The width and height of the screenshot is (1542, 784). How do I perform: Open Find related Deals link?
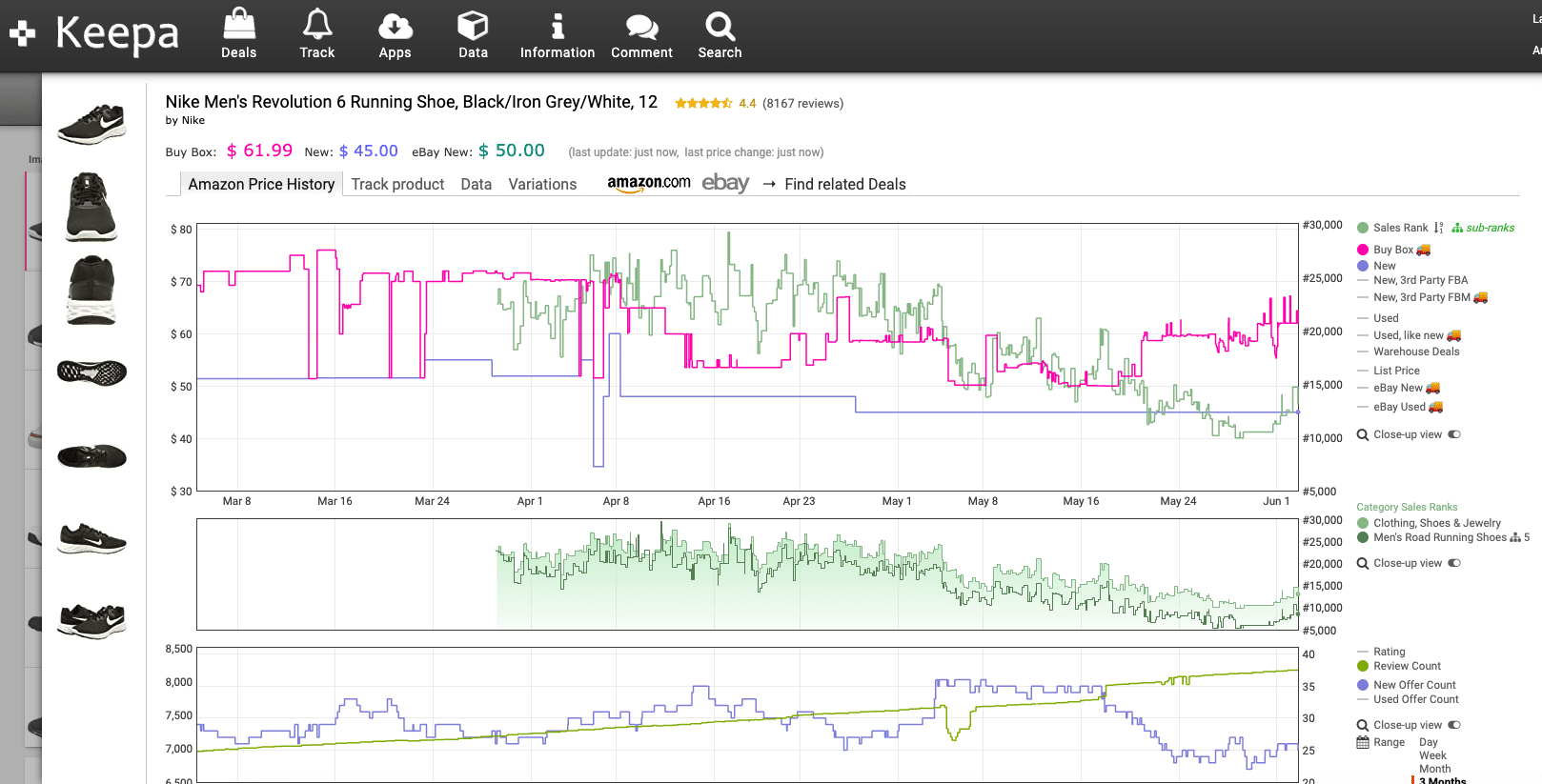point(844,184)
